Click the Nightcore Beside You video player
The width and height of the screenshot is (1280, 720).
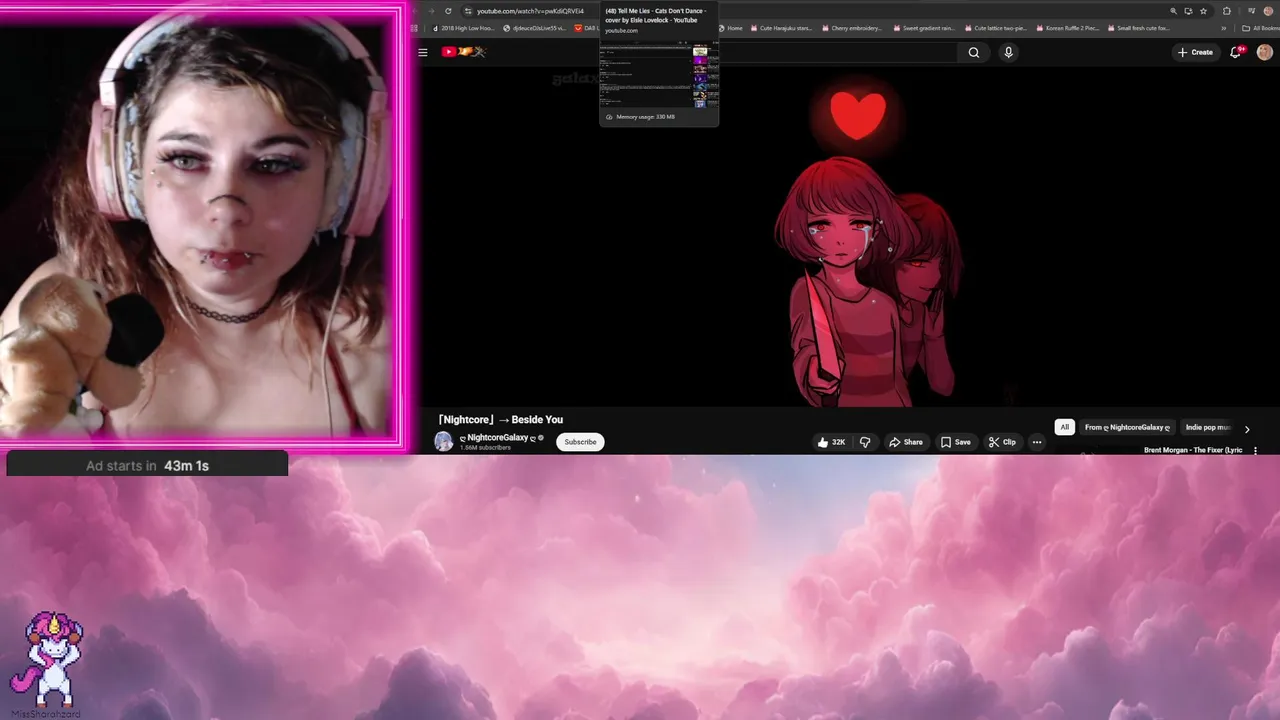click(850, 235)
